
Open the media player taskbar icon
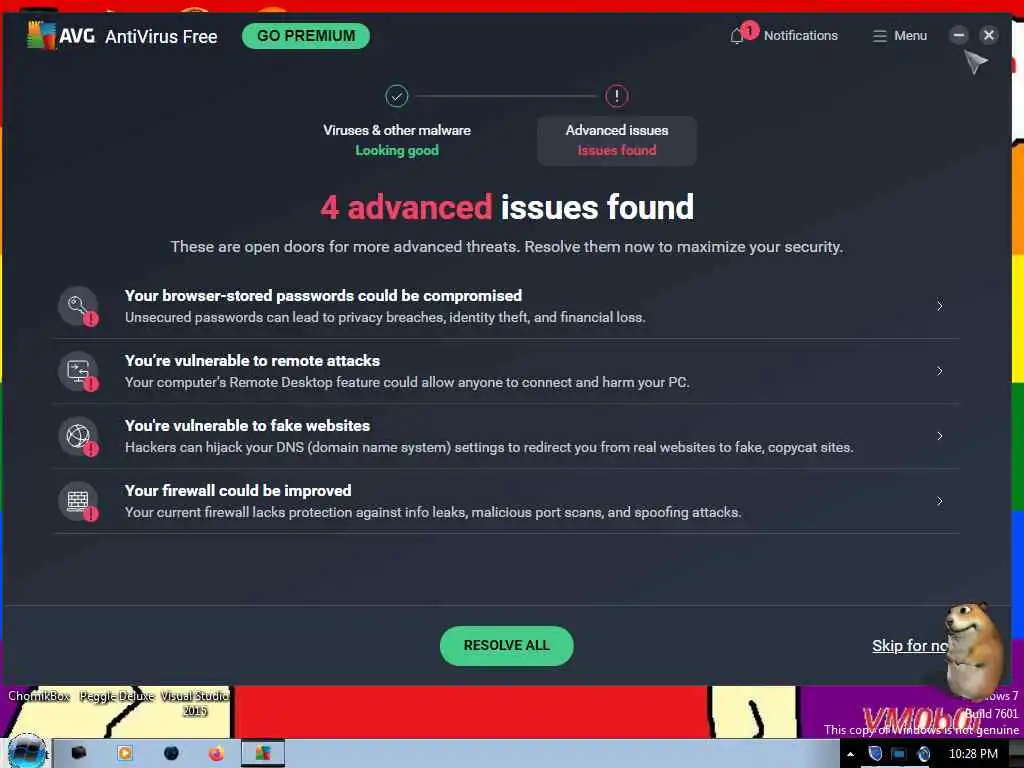124,754
